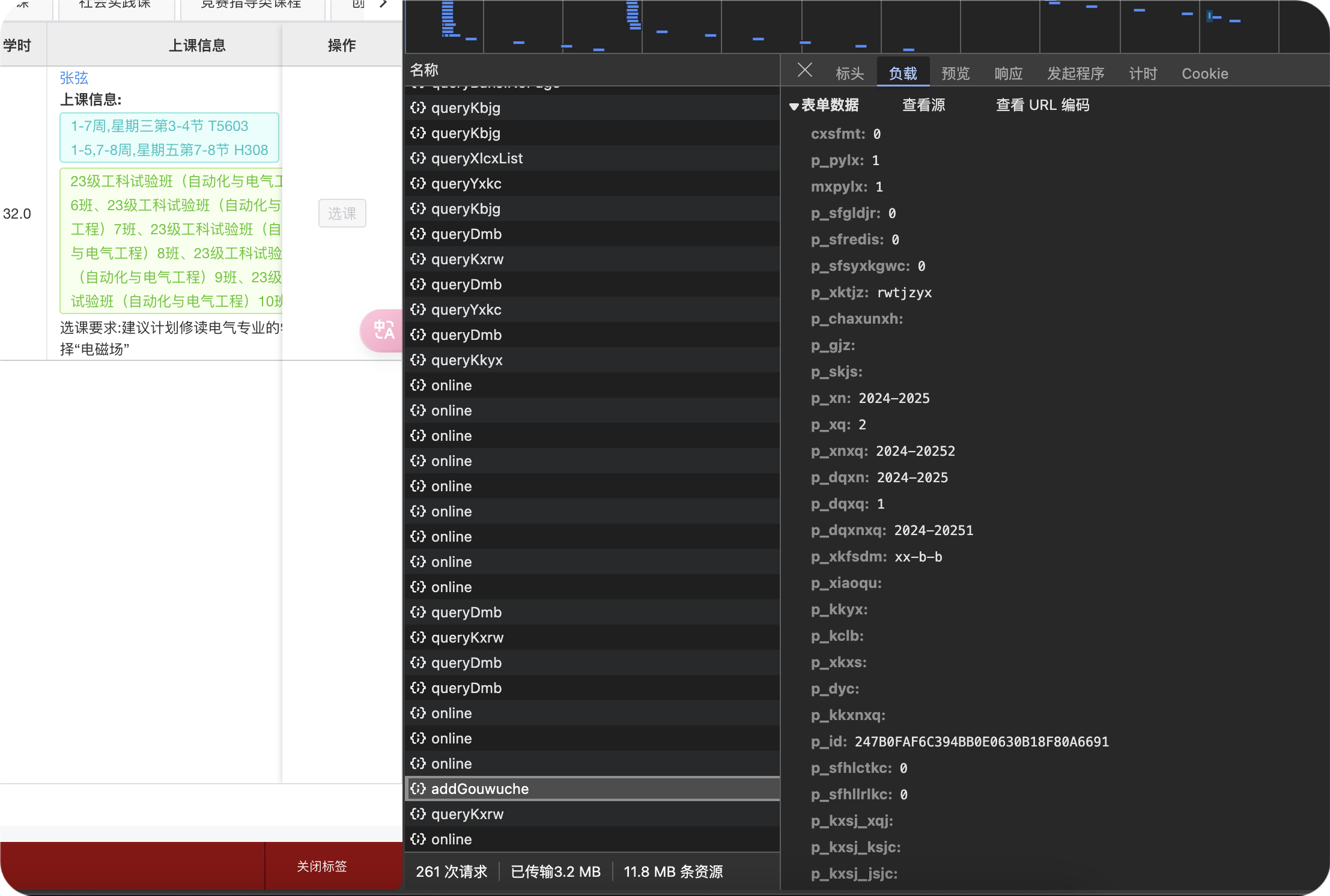Click the queryYxkc request above queryKbjg
Viewport: 1330px width, 896px height.
tap(466, 183)
